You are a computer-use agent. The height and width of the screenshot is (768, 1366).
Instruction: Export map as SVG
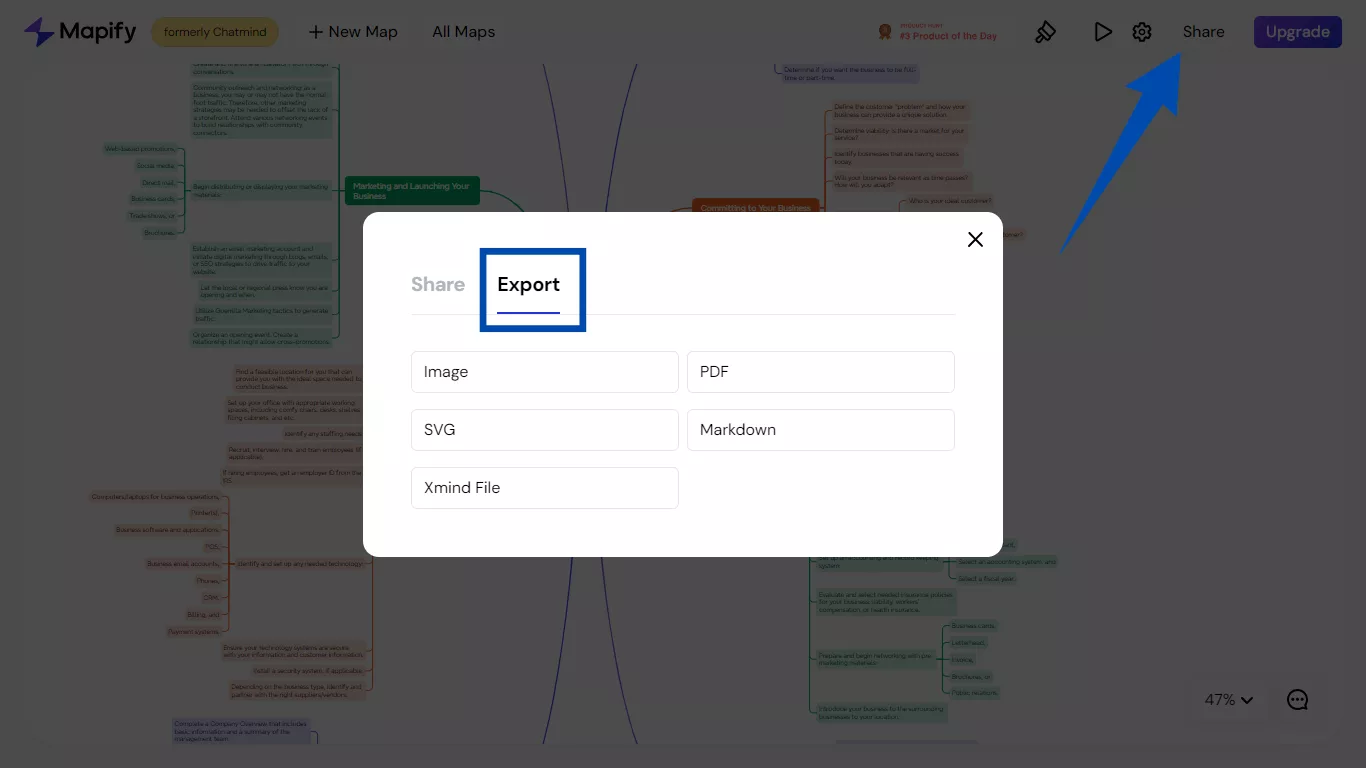[x=545, y=430]
